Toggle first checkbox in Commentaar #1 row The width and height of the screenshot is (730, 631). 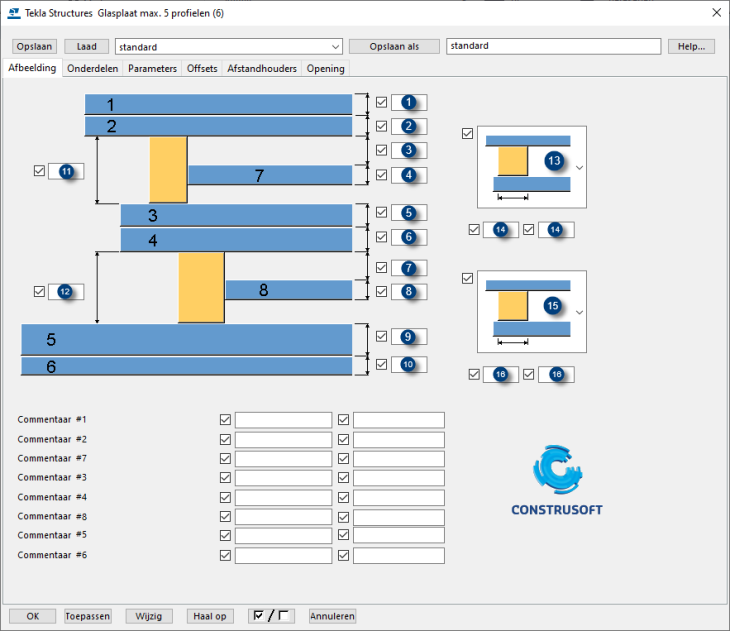(x=225, y=420)
